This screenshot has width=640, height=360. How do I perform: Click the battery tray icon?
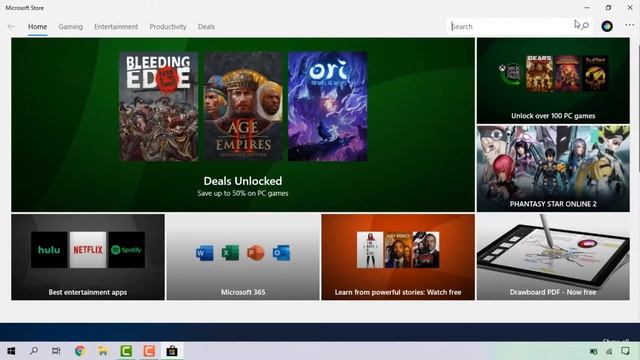pos(593,351)
